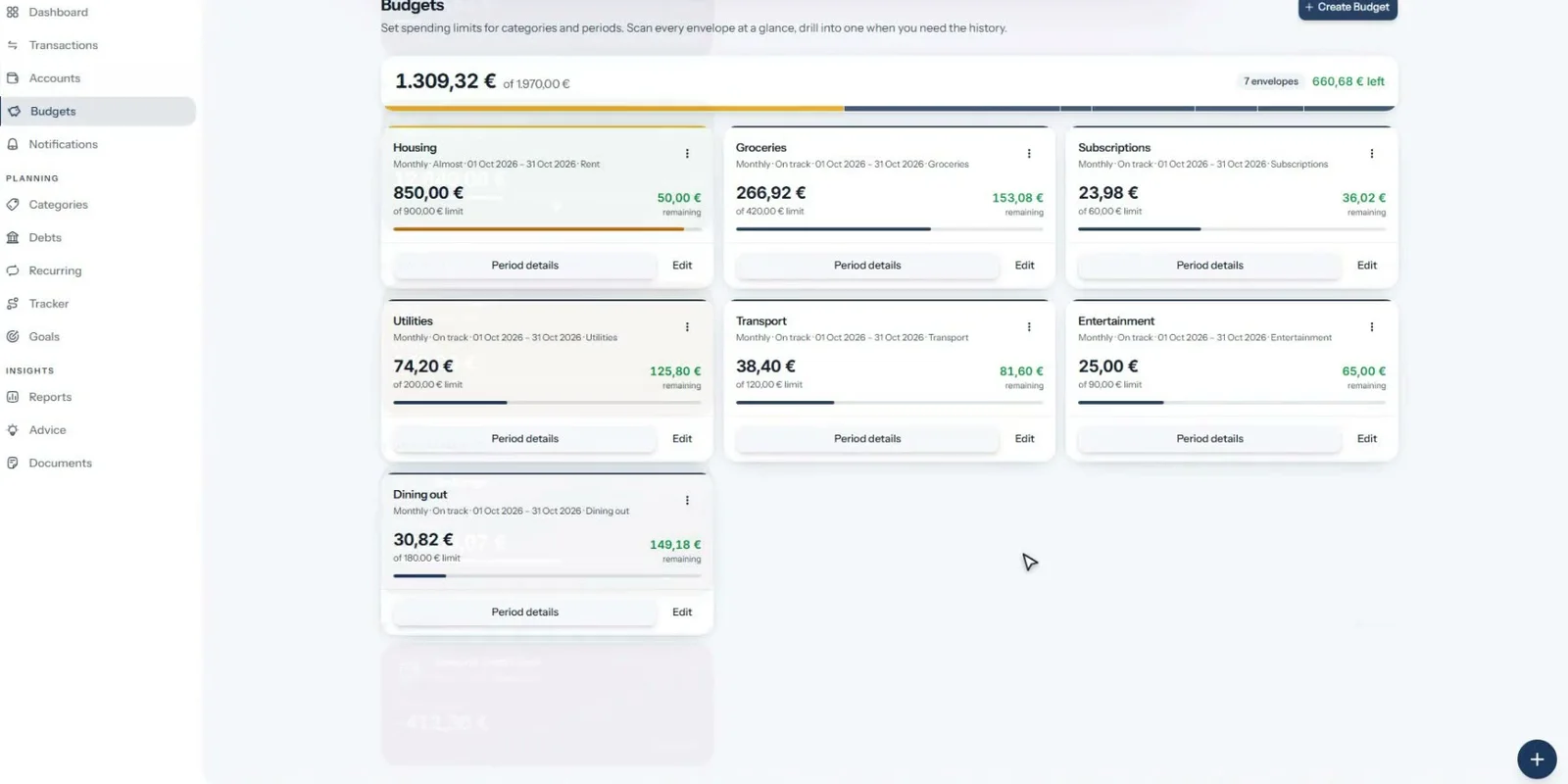Image resolution: width=1568 pixels, height=784 pixels.
Task: Open Utilities card three-dot menu
Action: click(687, 327)
